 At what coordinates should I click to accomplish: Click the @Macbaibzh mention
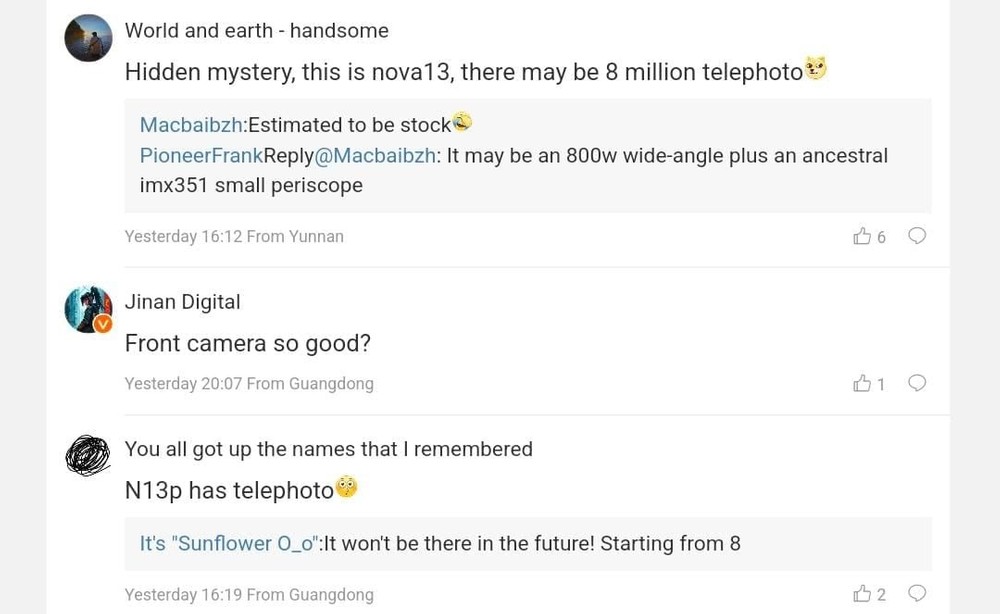[375, 155]
